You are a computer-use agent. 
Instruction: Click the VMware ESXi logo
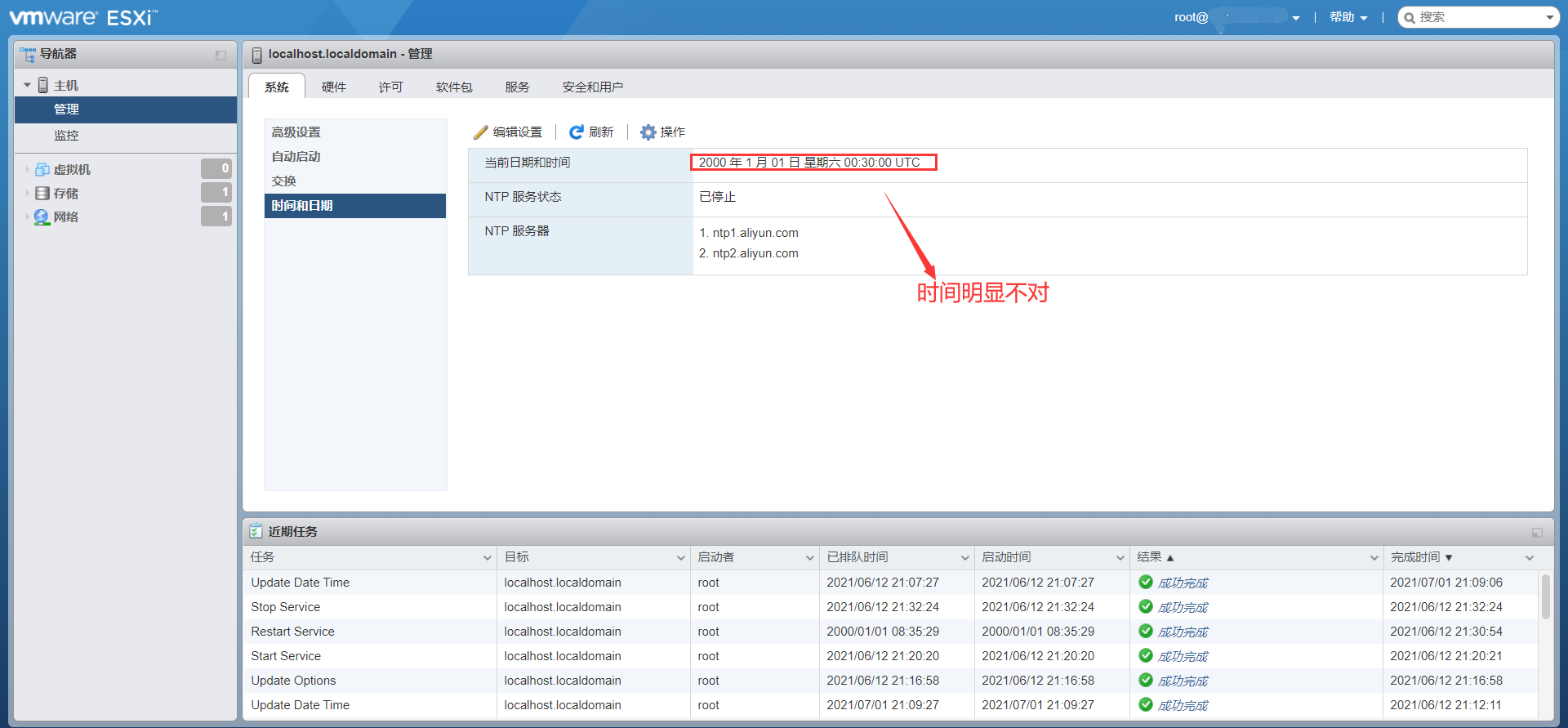(83, 17)
